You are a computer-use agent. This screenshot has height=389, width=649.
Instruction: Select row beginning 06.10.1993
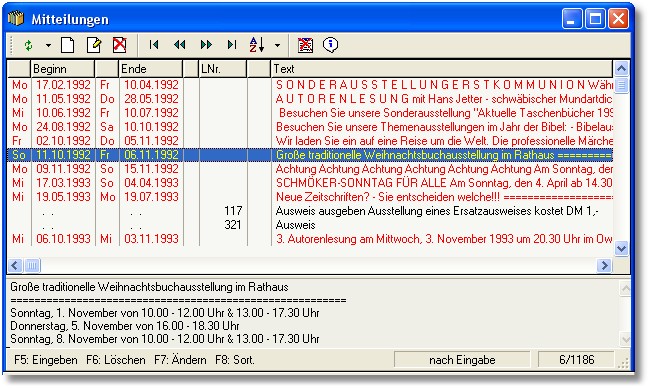pos(310,239)
